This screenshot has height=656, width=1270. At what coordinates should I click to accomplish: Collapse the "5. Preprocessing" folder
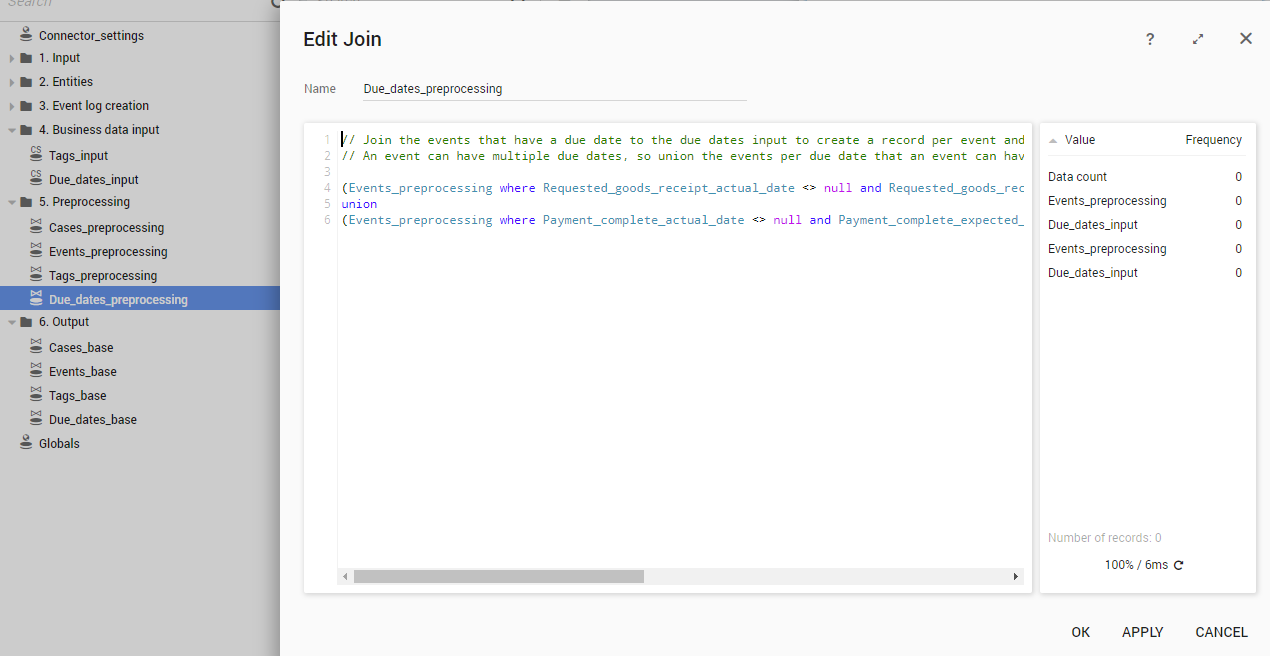(x=12, y=201)
